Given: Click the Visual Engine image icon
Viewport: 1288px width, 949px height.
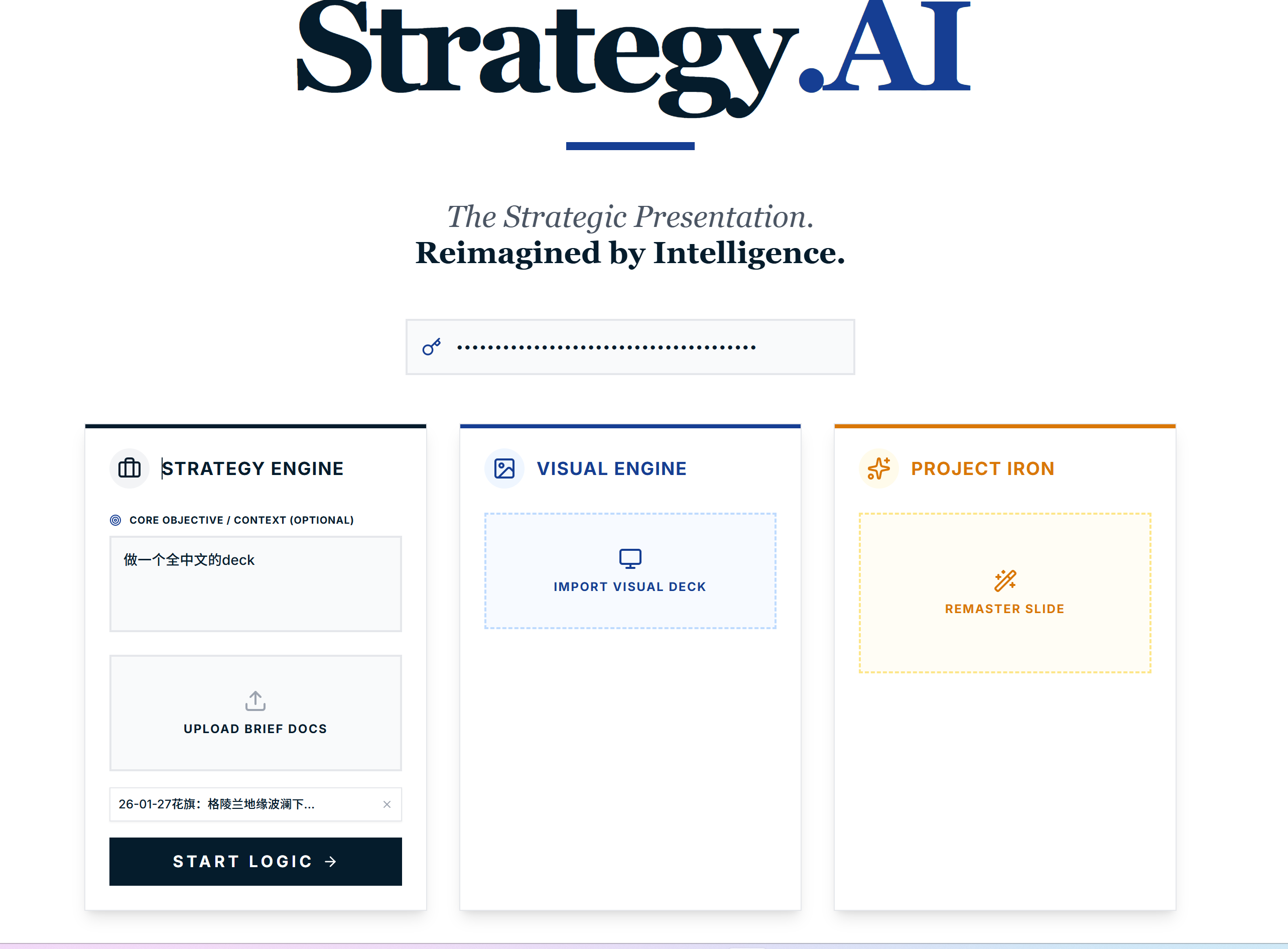Looking at the screenshot, I should pyautogui.click(x=504, y=468).
